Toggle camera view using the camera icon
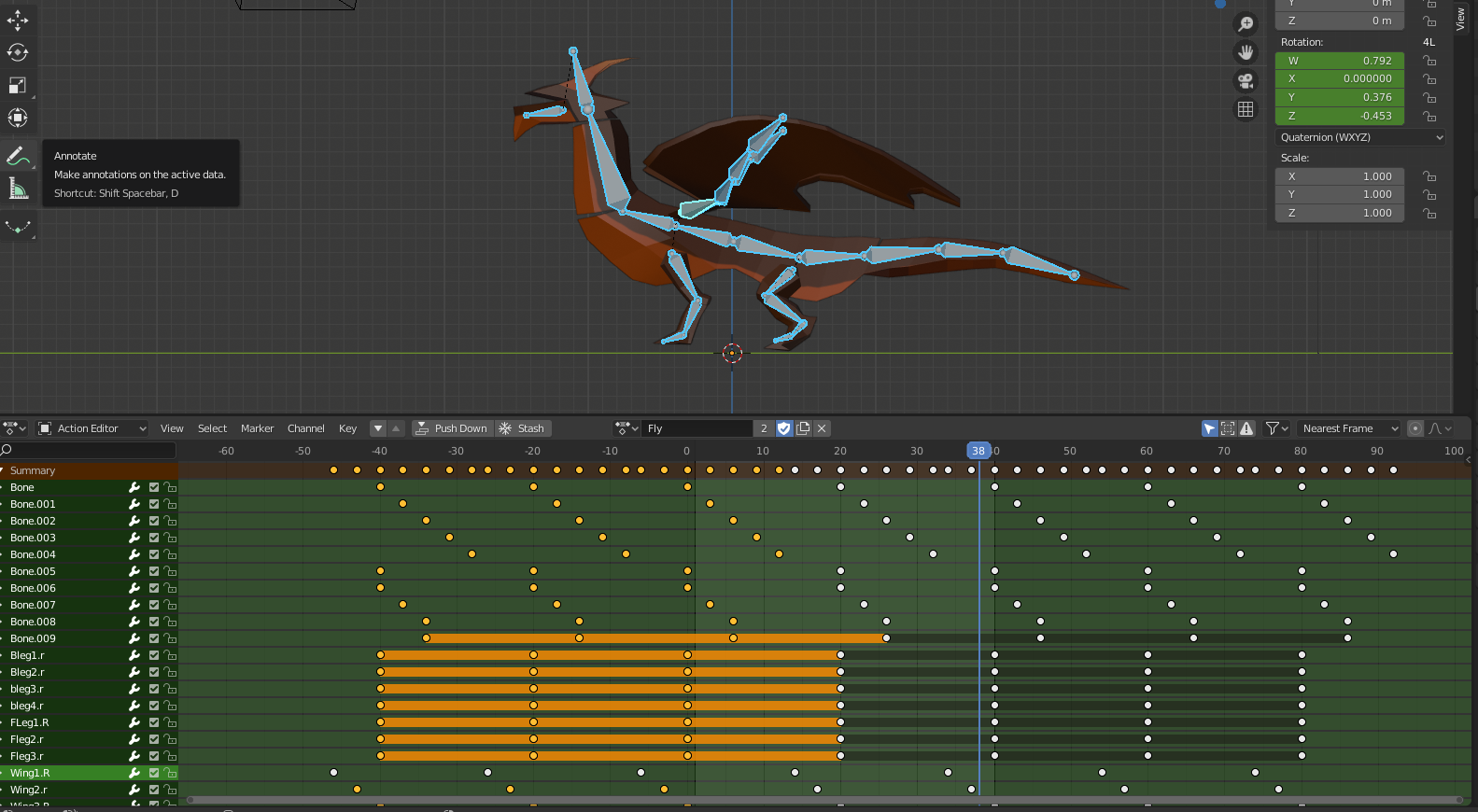The image size is (1478, 812). [1246, 81]
